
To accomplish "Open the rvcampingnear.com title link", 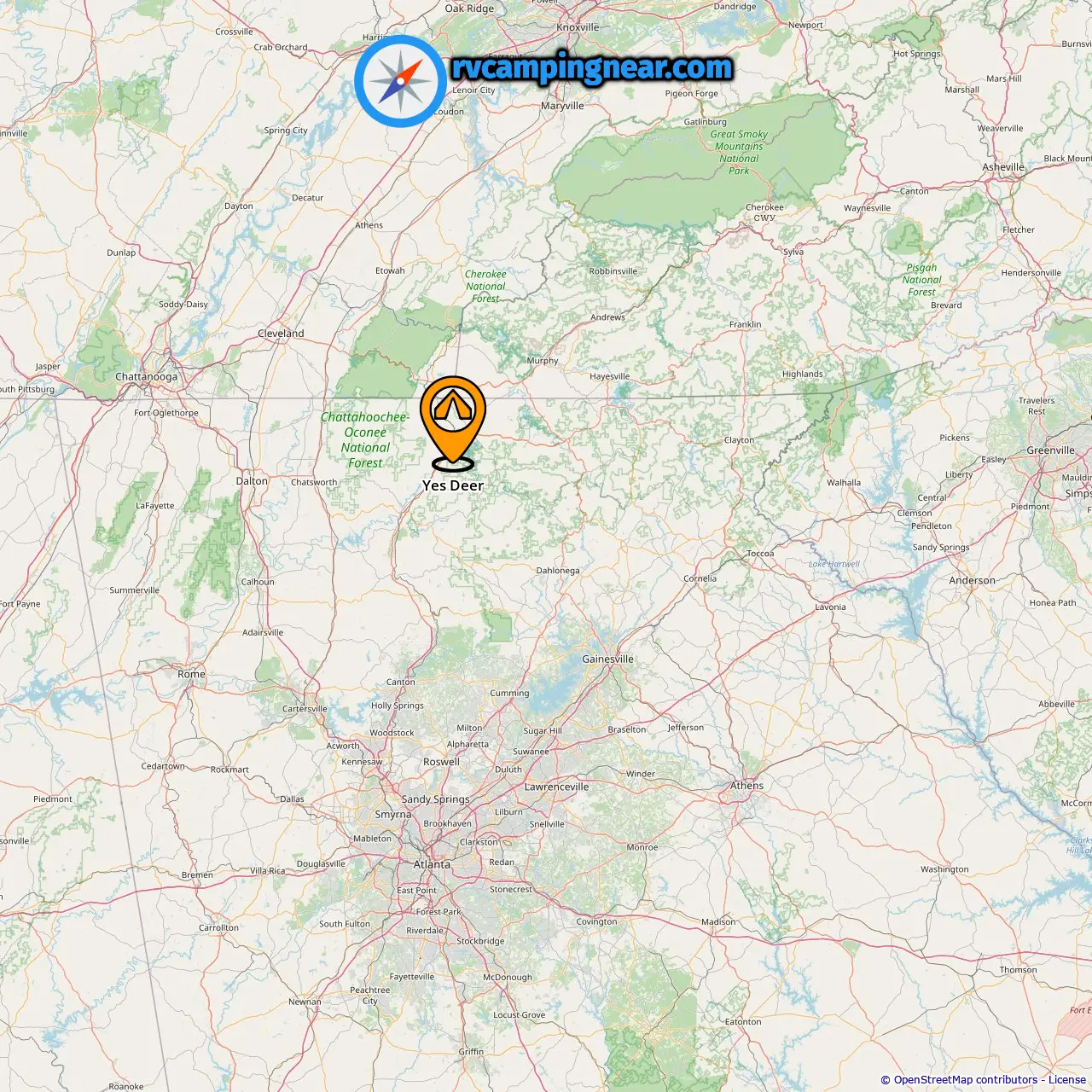I will point(592,67).
